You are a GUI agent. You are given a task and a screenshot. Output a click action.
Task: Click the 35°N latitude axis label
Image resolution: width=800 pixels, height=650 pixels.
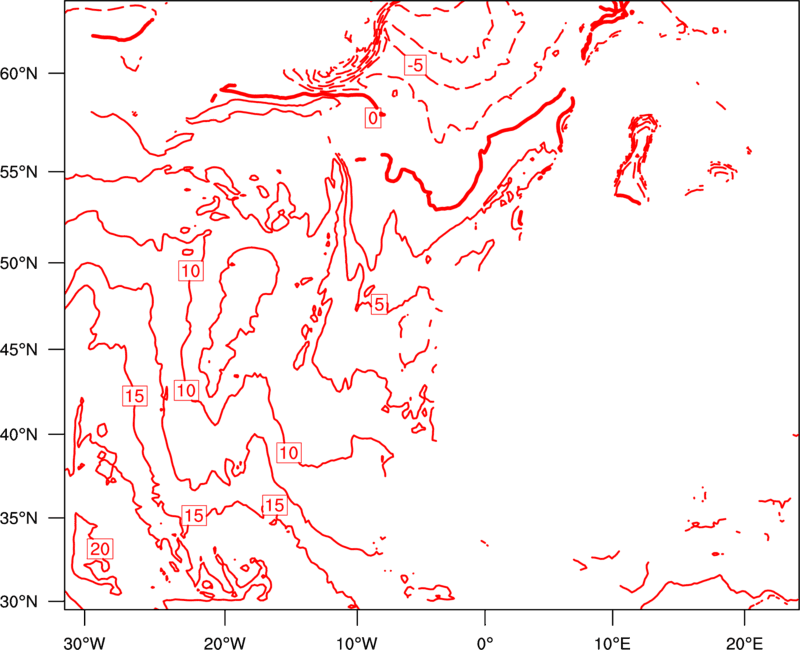click(19, 518)
